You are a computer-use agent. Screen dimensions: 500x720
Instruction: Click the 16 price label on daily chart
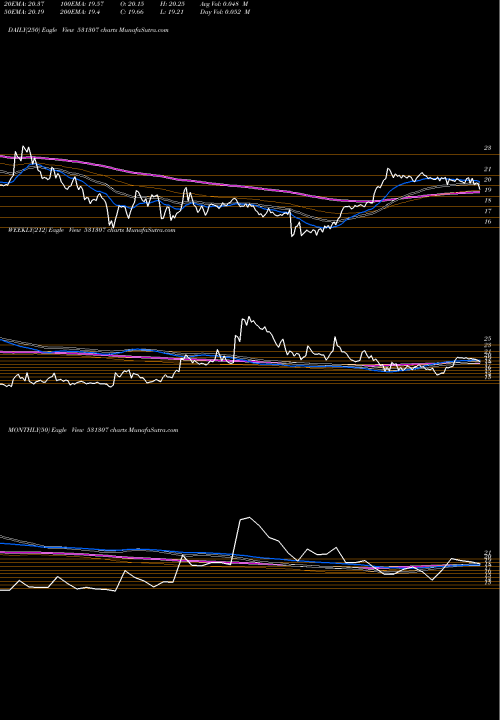click(x=487, y=221)
